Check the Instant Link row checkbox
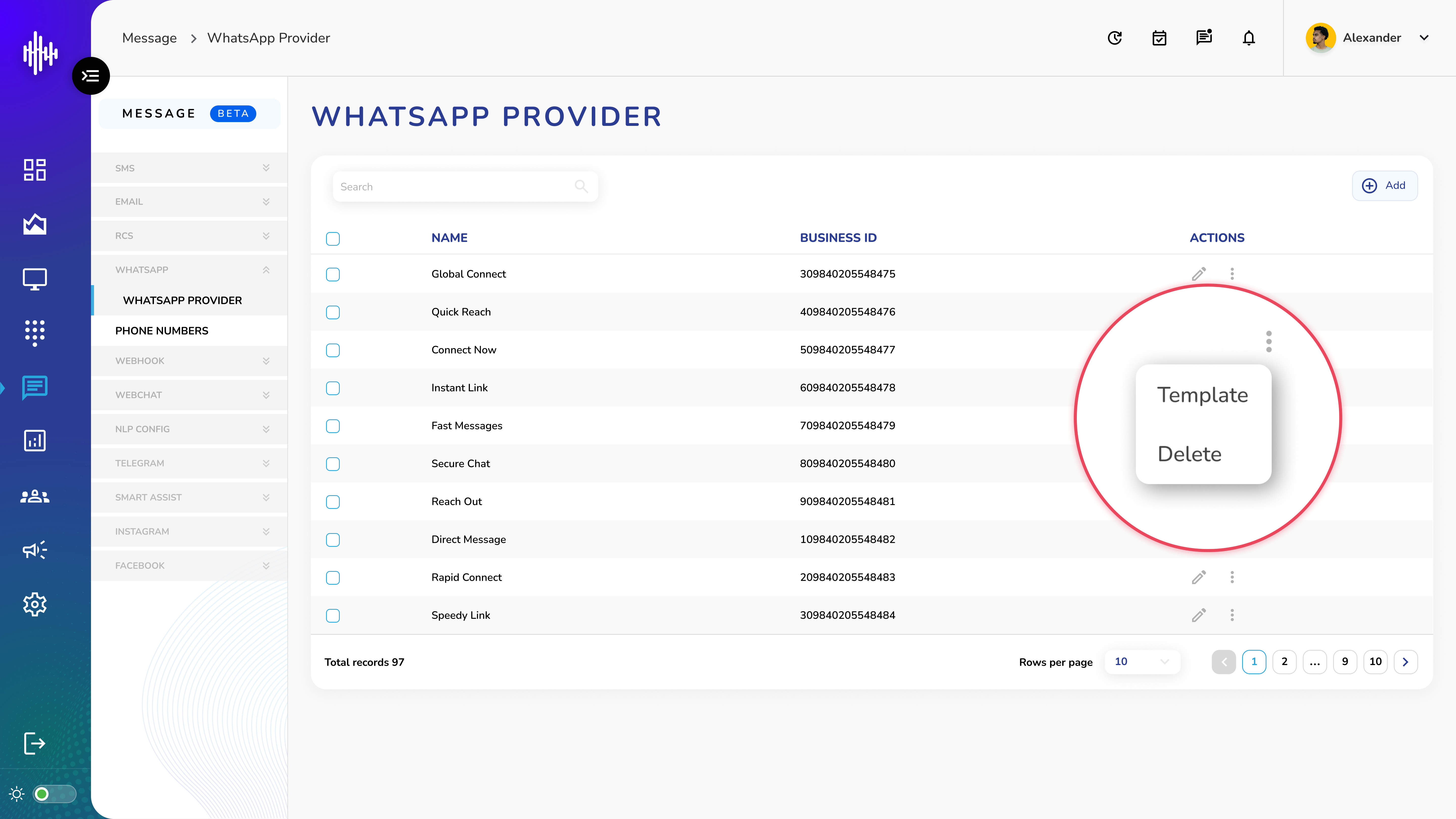 pos(333,388)
